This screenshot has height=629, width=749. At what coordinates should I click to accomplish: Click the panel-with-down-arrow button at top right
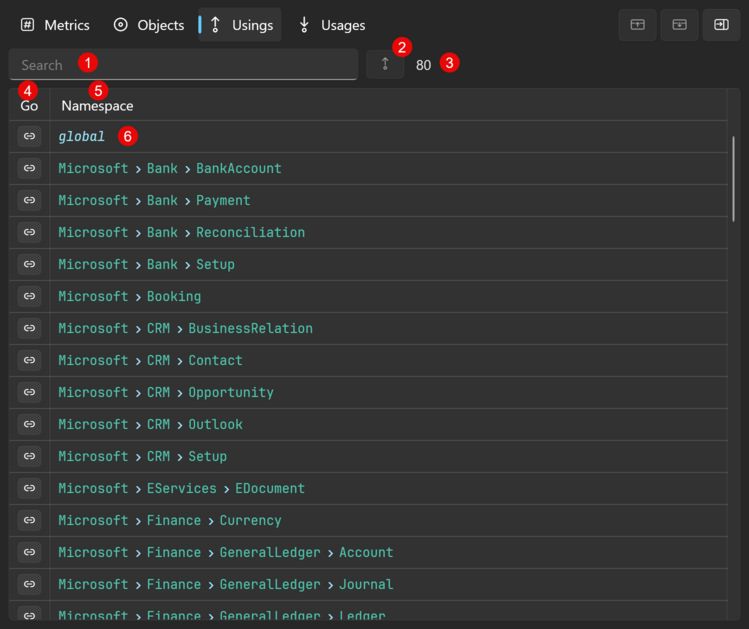[679, 25]
